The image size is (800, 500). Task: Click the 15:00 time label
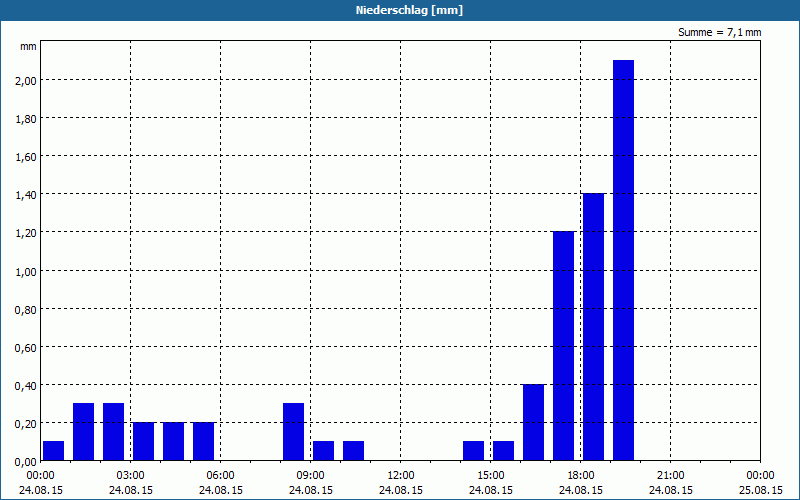pos(490,476)
